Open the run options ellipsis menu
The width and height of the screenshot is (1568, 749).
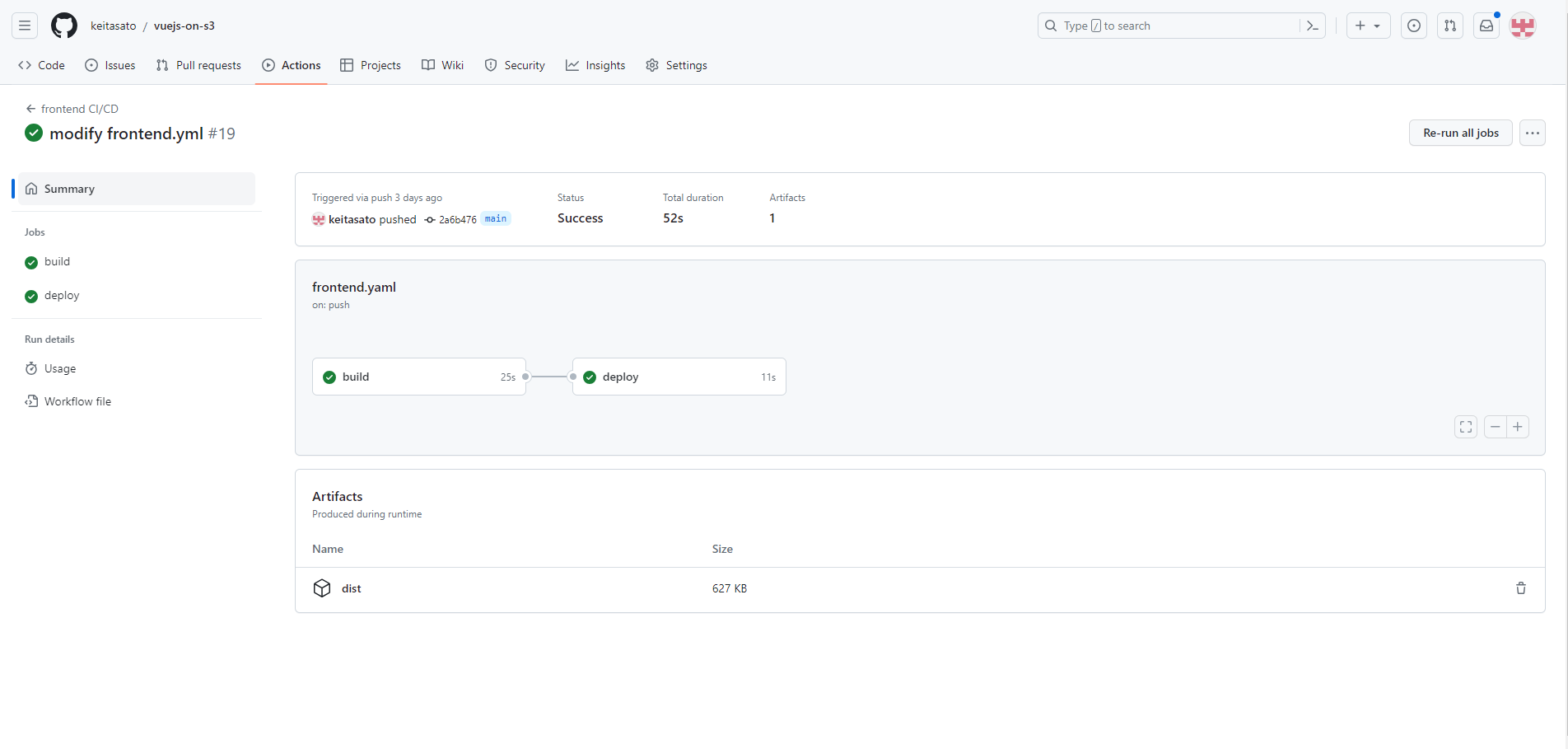1533,133
